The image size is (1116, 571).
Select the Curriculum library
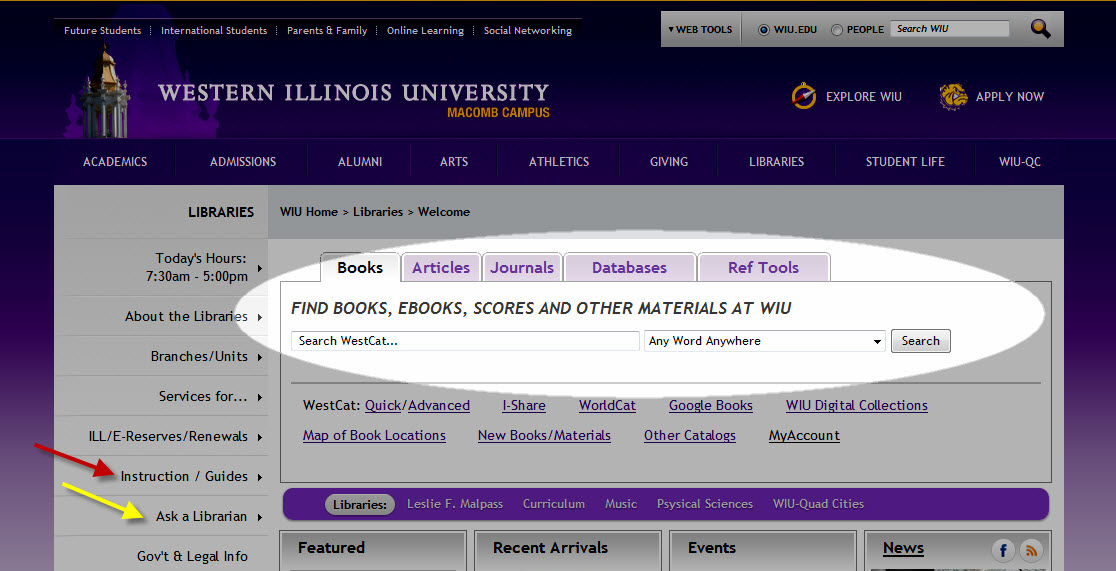pos(554,503)
